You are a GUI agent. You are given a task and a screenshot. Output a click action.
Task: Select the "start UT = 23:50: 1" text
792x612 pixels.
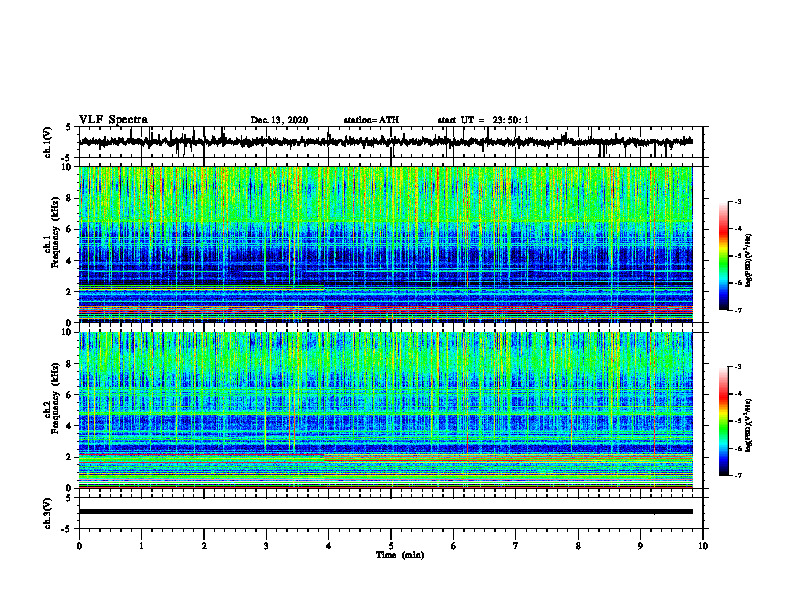tap(483, 120)
